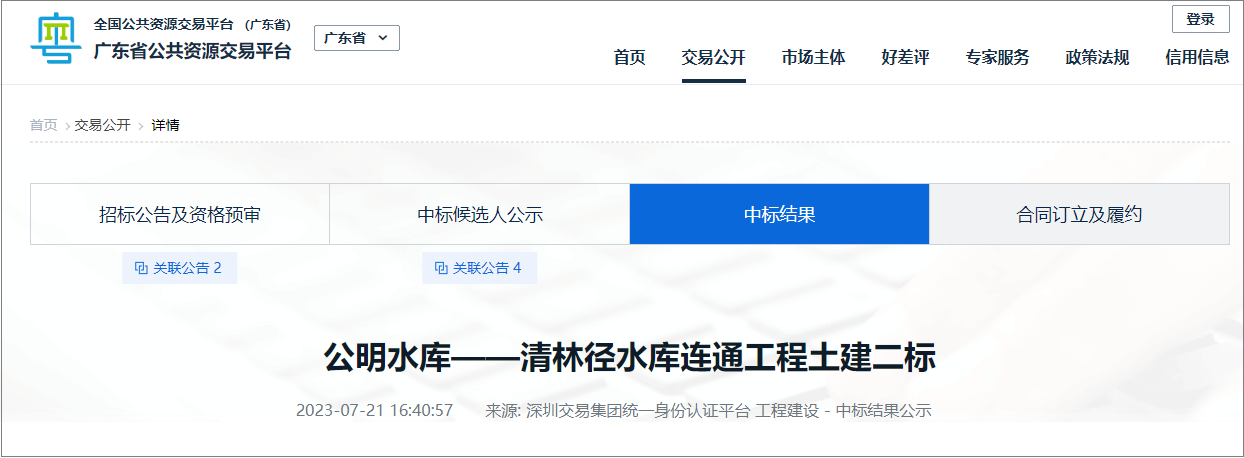Screen dimensions: 1244x458
Task: Switch to the 招标公告及资格预审 tab
Action: 180,214
